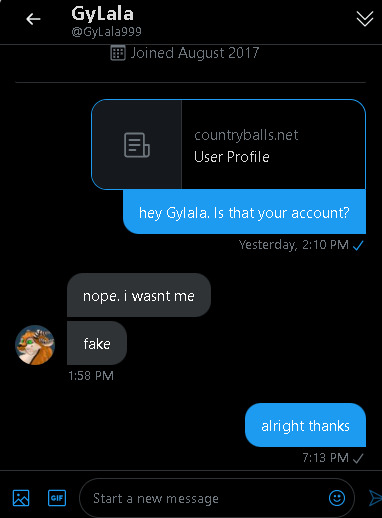Click the 1:58 PM timestamp
Screen dimensions: 382x518
tap(91, 376)
